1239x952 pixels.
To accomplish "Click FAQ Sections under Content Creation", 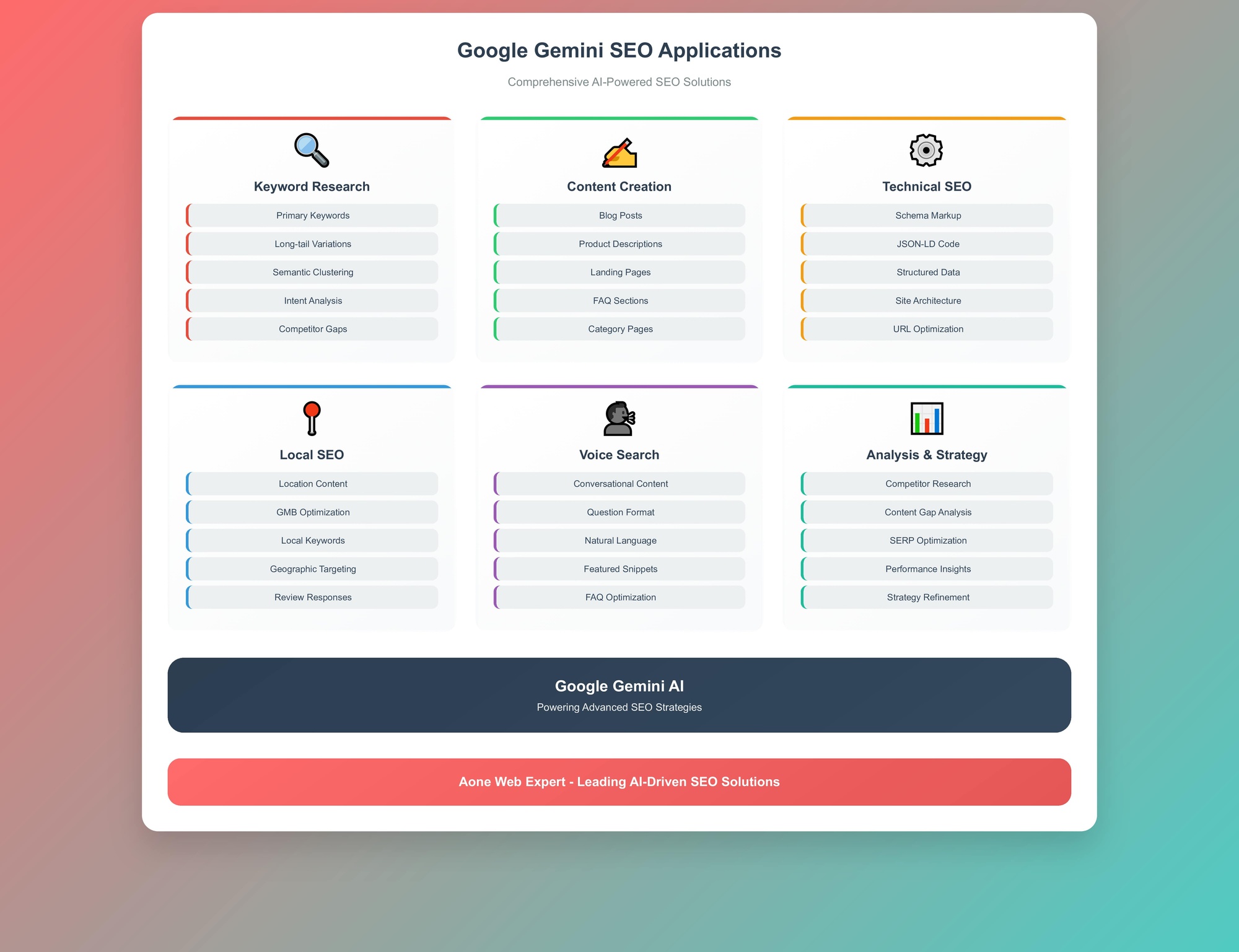I will 619,301.
